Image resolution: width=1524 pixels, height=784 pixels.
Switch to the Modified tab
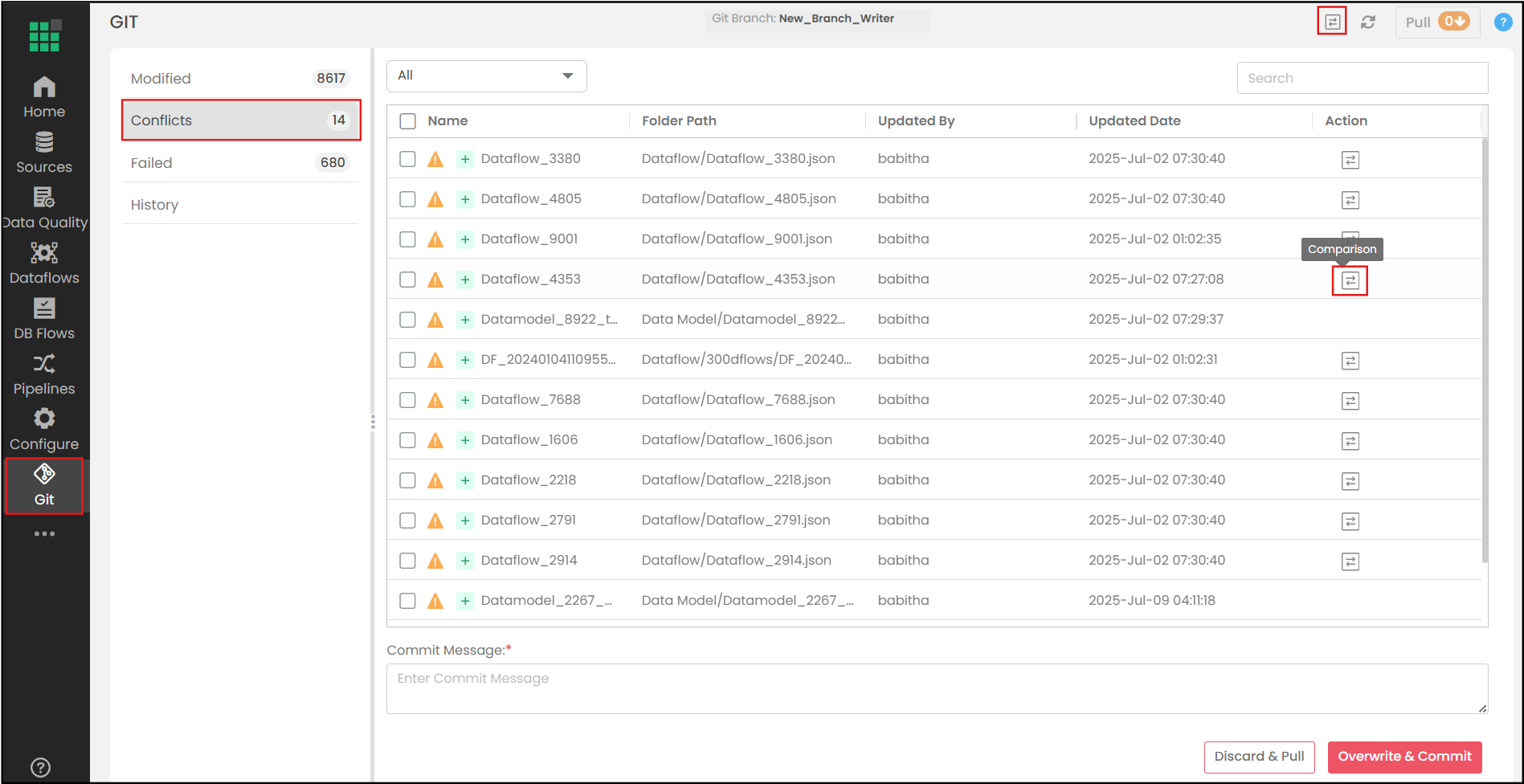(x=239, y=79)
